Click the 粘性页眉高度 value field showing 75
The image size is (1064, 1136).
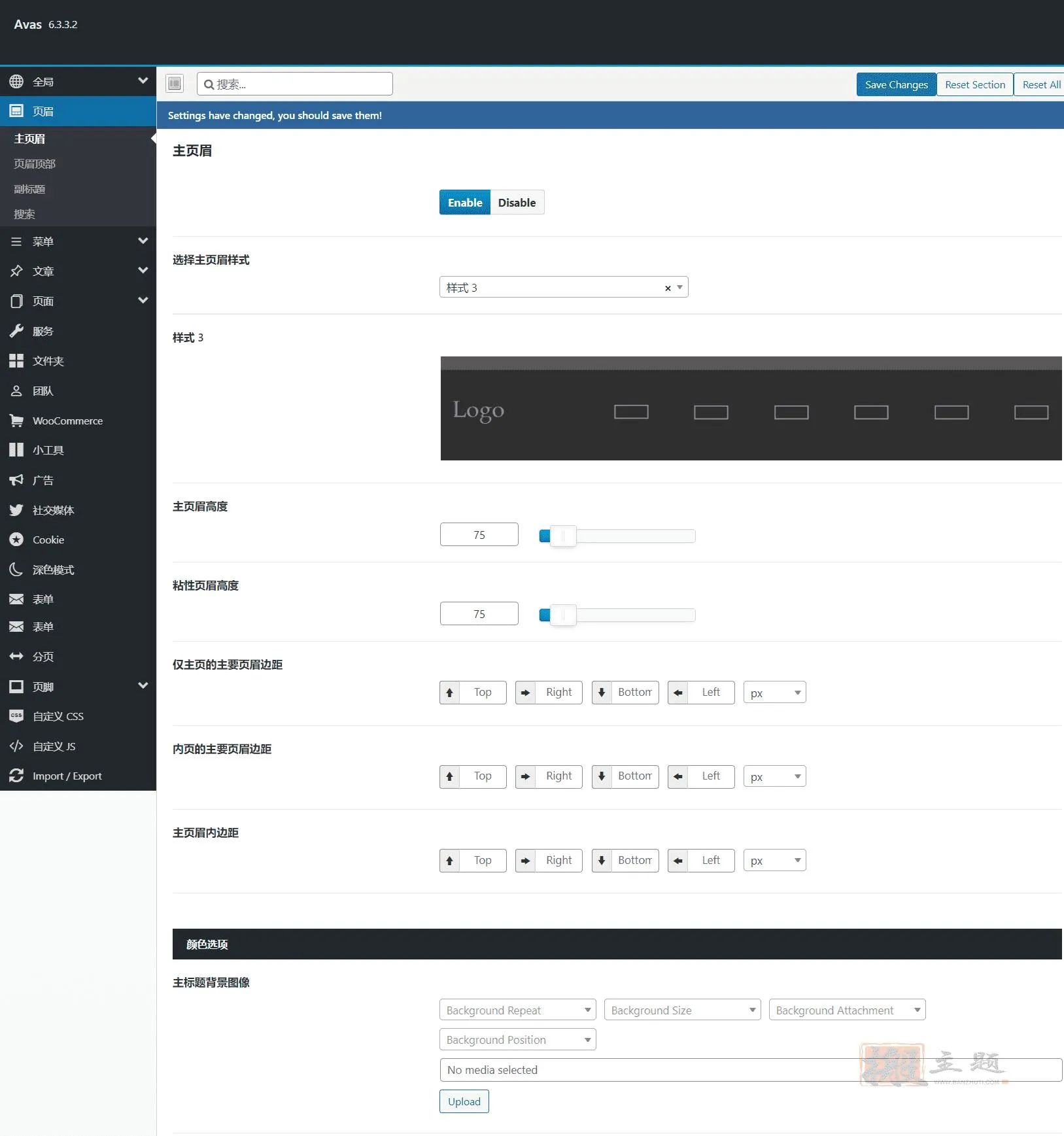click(x=479, y=613)
